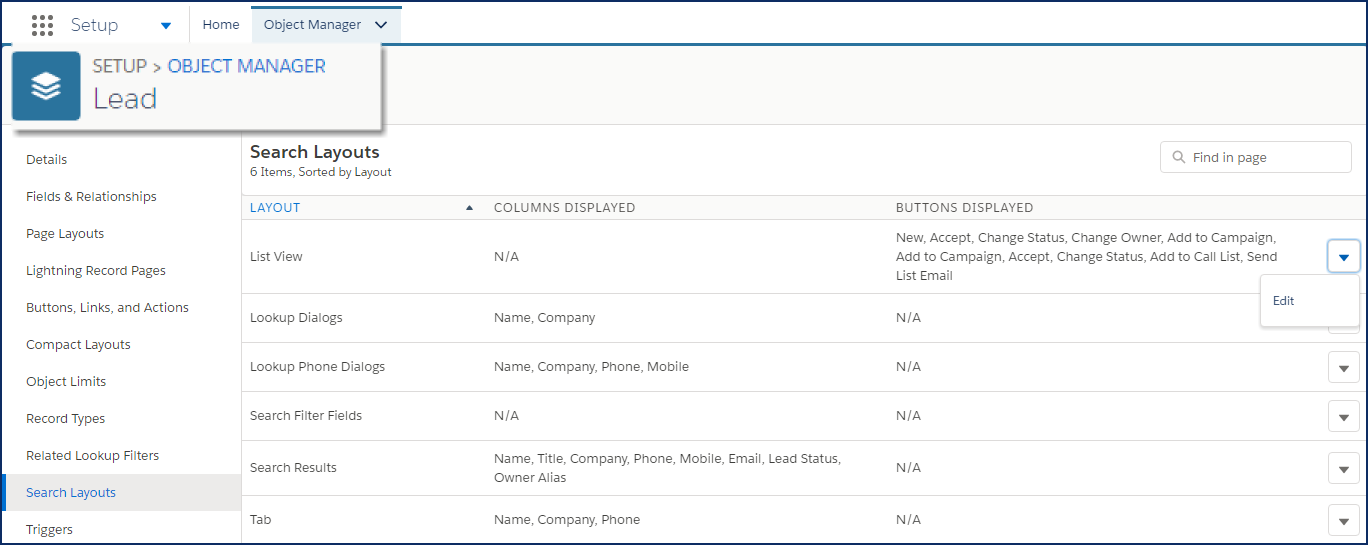Open the Details sidebar item
The height and width of the screenshot is (545, 1368).
point(47,160)
